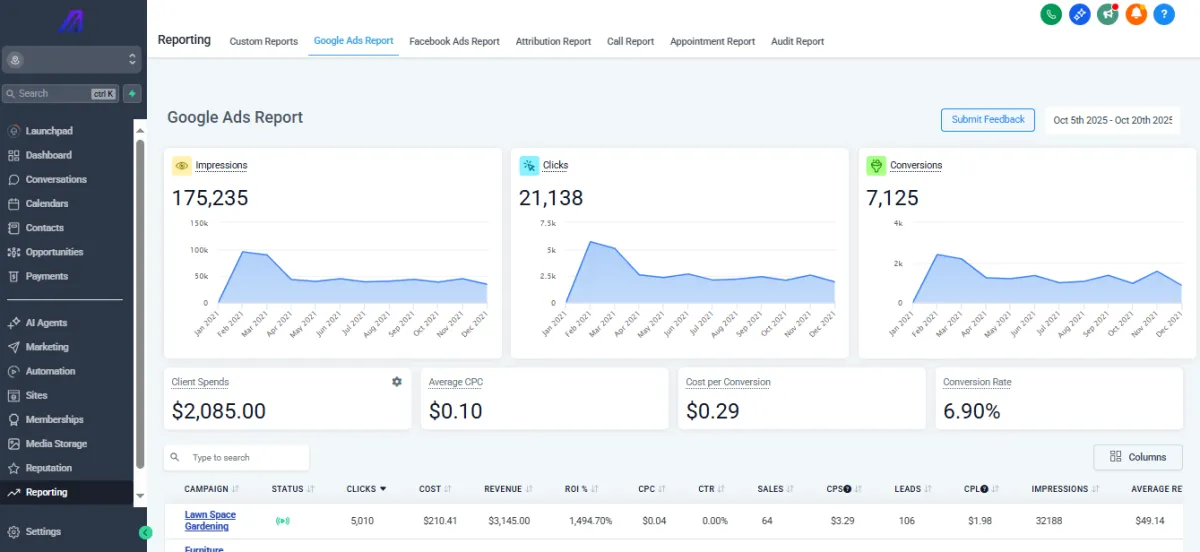Switch to Attribution Report tab
Screen dimensions: 1200x552
[x=553, y=42]
